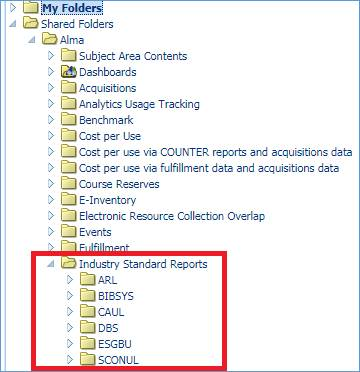Viewport: 360px width, 372px height.
Task: Click the Benchmark folder icon
Action: (69, 120)
